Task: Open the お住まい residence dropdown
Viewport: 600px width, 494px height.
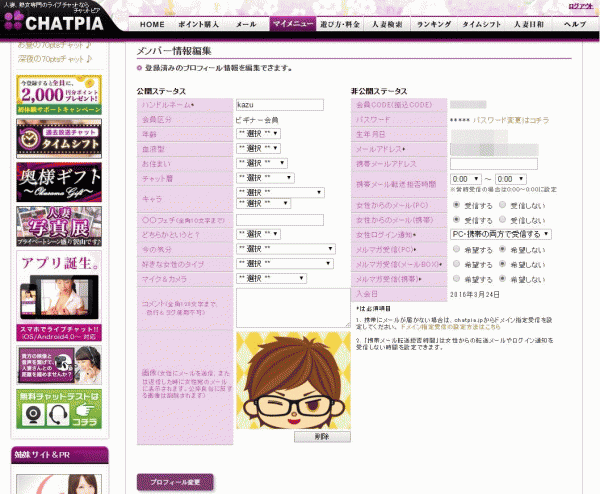Action: 262,163
